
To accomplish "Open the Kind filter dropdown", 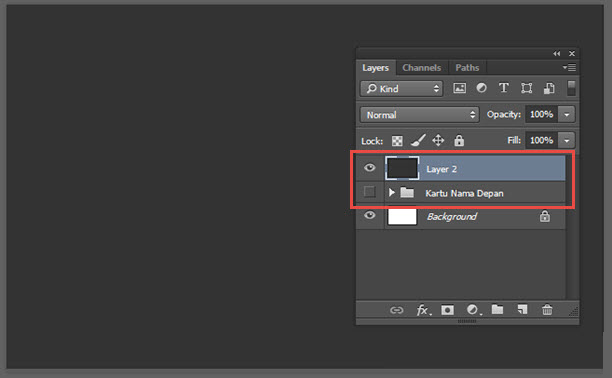I will point(402,89).
